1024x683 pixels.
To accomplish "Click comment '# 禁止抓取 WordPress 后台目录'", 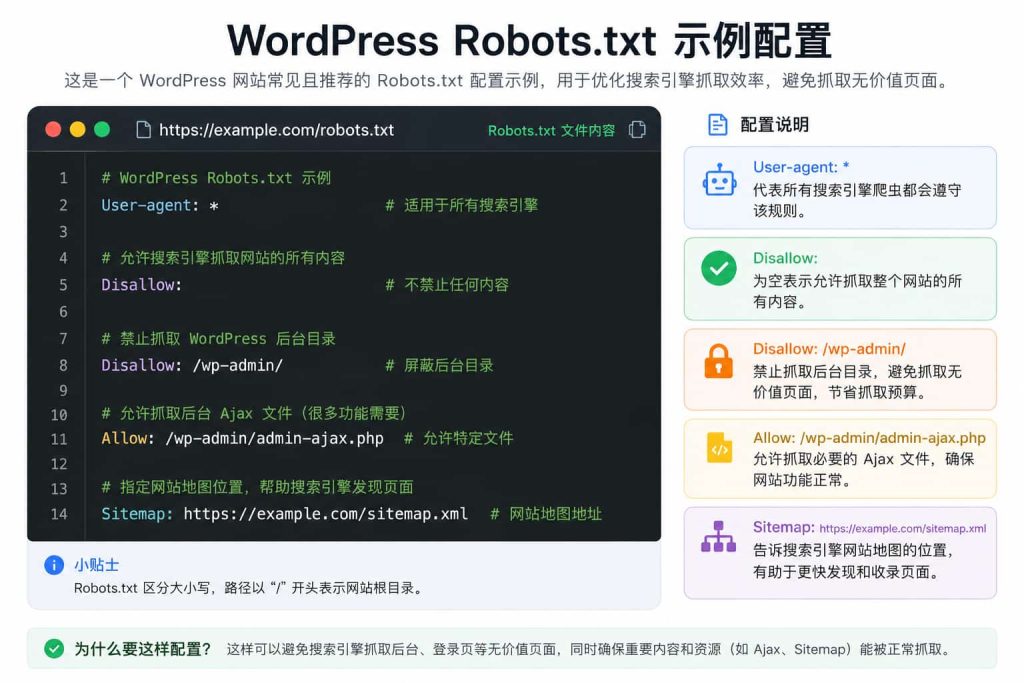I will [218, 338].
